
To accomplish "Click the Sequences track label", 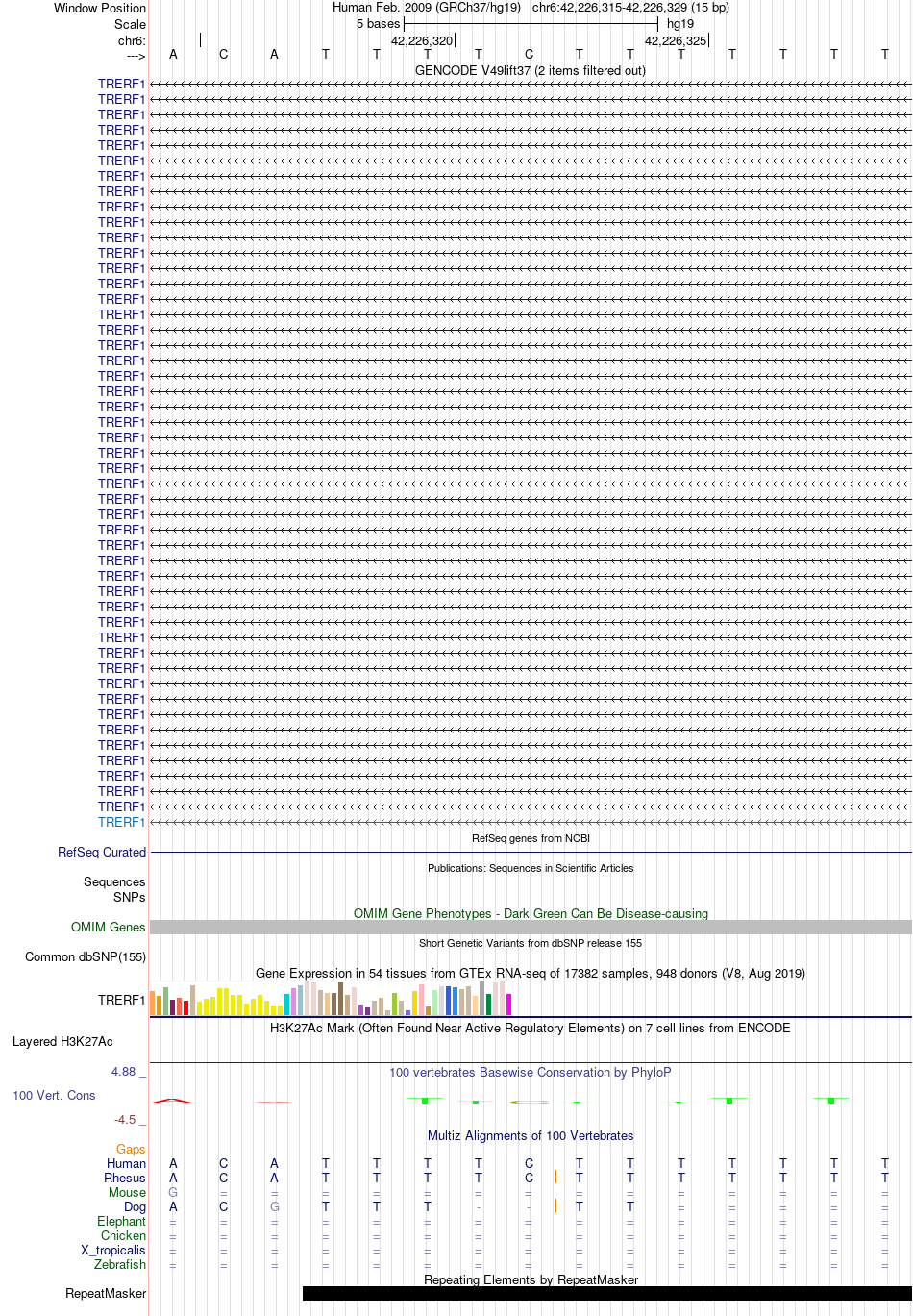I will click(x=114, y=881).
